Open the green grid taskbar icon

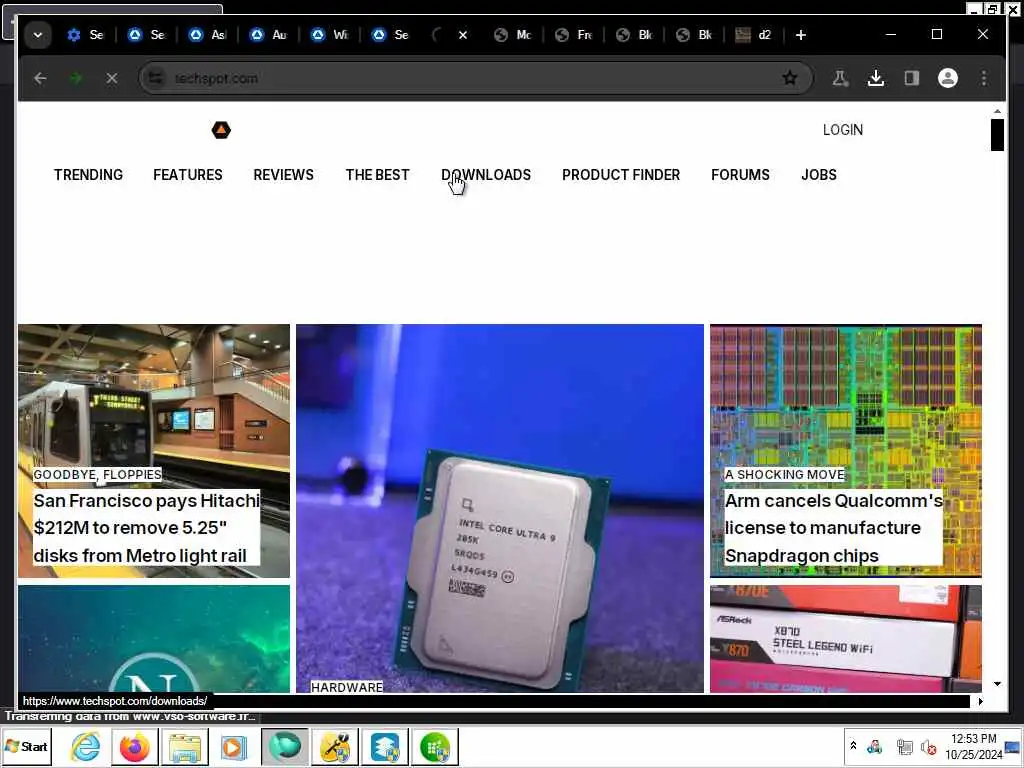pos(435,746)
